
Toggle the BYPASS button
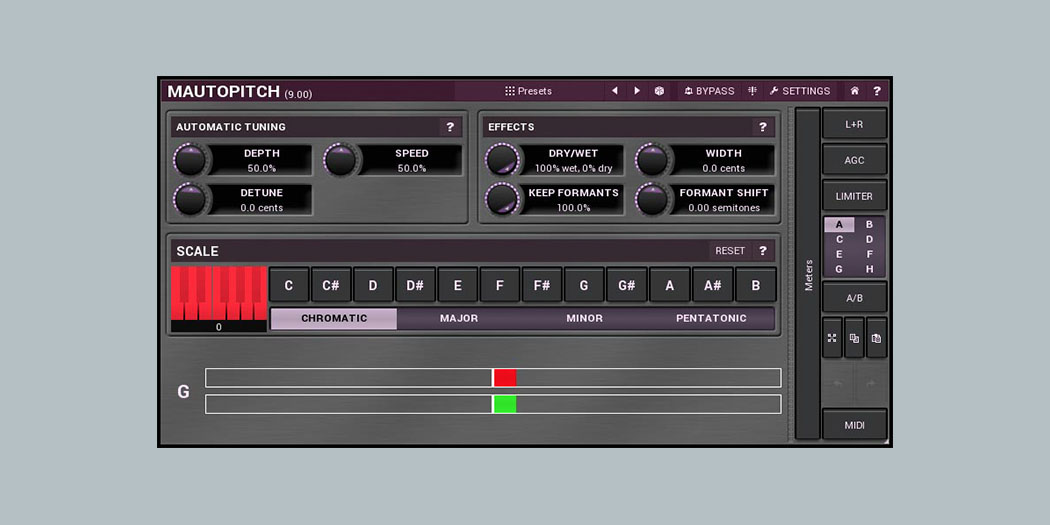[x=709, y=91]
